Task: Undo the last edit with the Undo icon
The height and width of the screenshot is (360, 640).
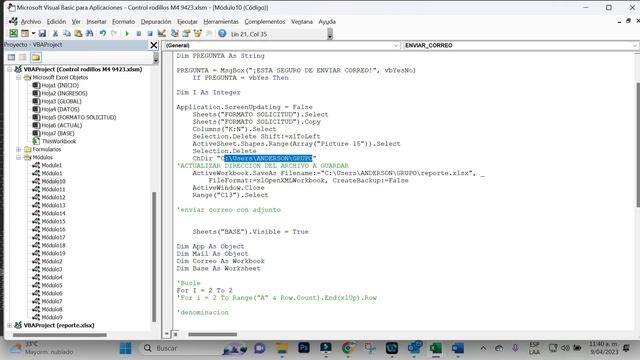Action: [x=103, y=33]
